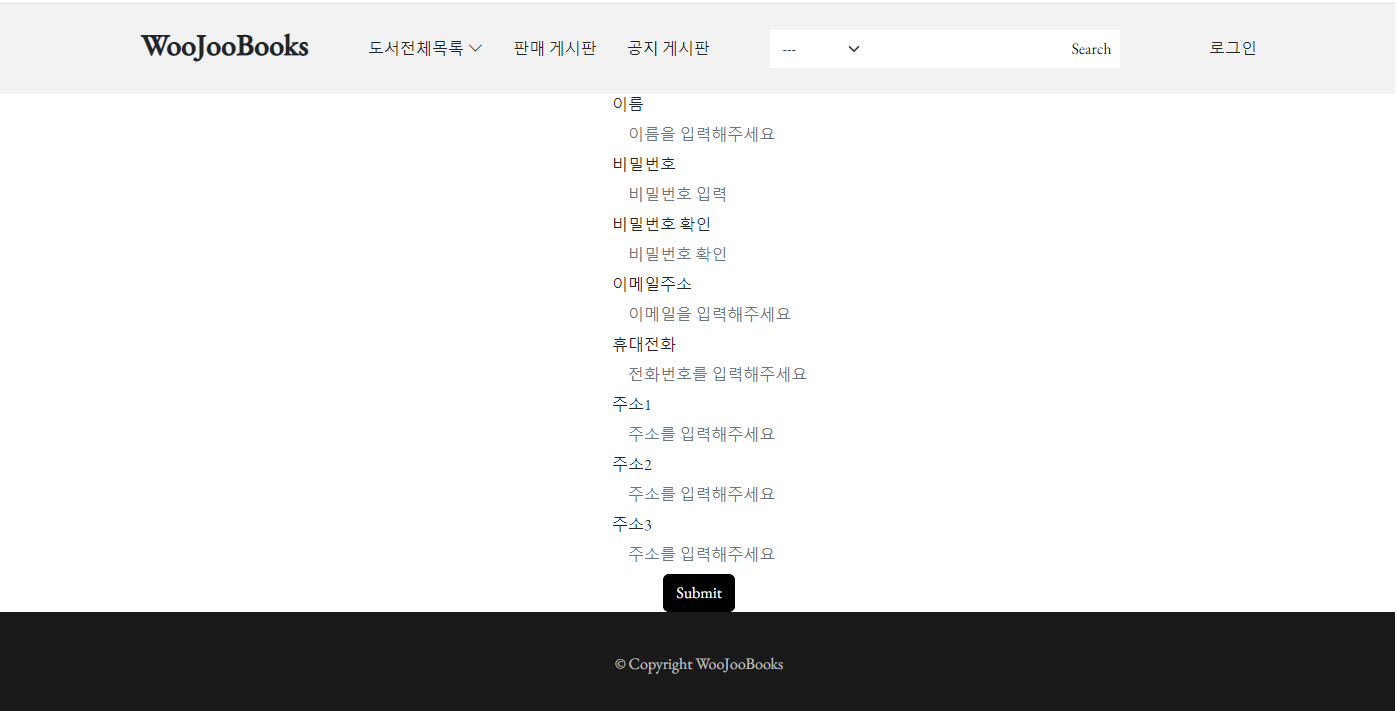This screenshot has width=1397, height=711.
Task: Expand the 도서전체목록 menu
Action: coord(425,48)
